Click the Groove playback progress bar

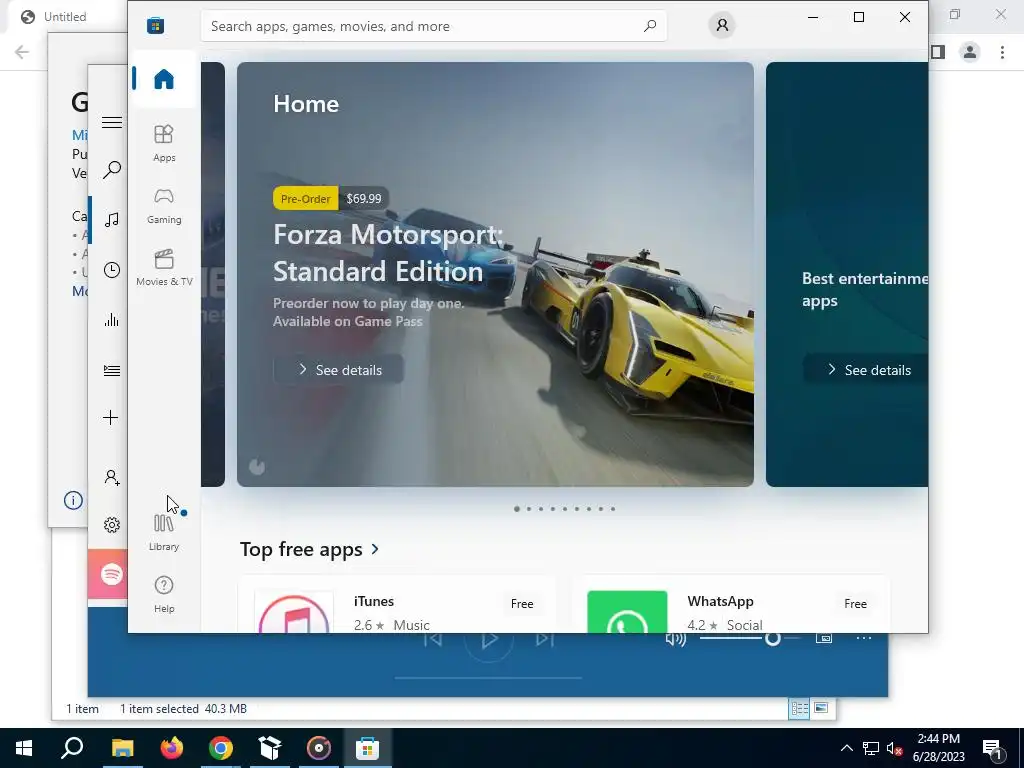[488, 678]
